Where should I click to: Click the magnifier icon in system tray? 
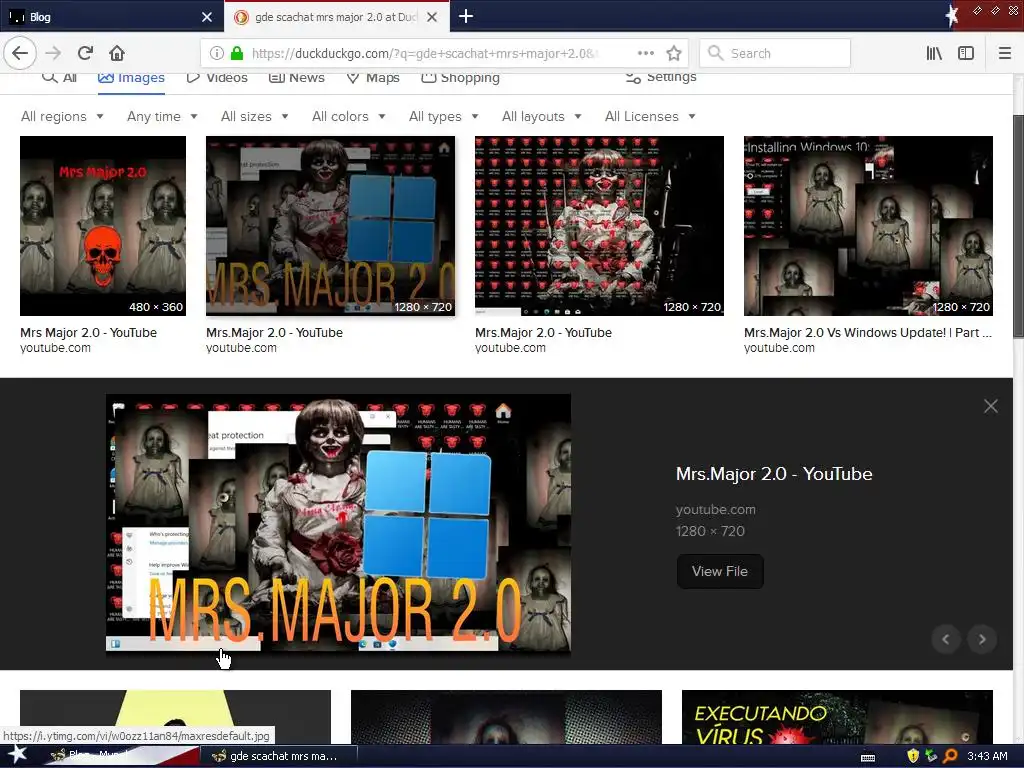[950, 756]
